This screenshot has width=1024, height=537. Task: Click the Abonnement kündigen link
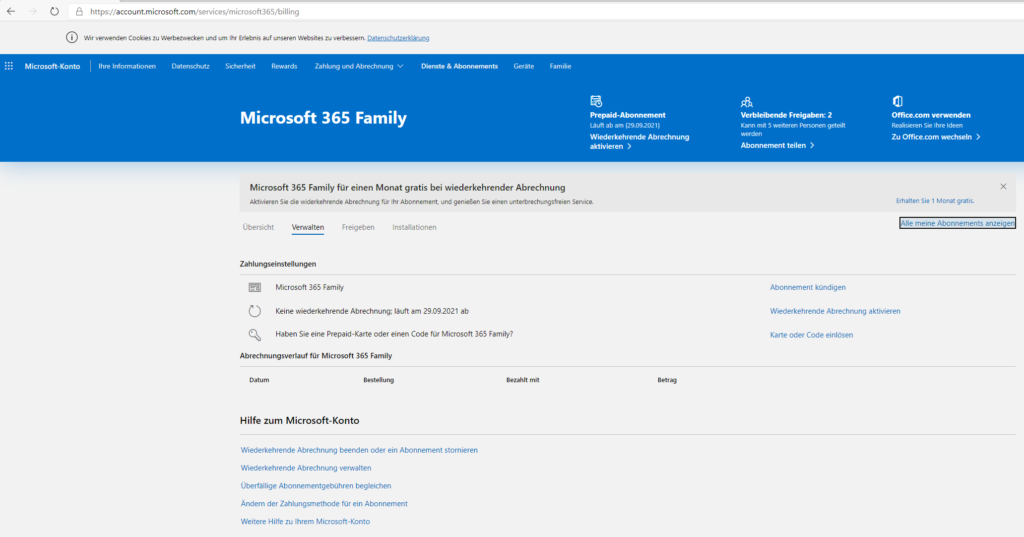[x=807, y=287]
